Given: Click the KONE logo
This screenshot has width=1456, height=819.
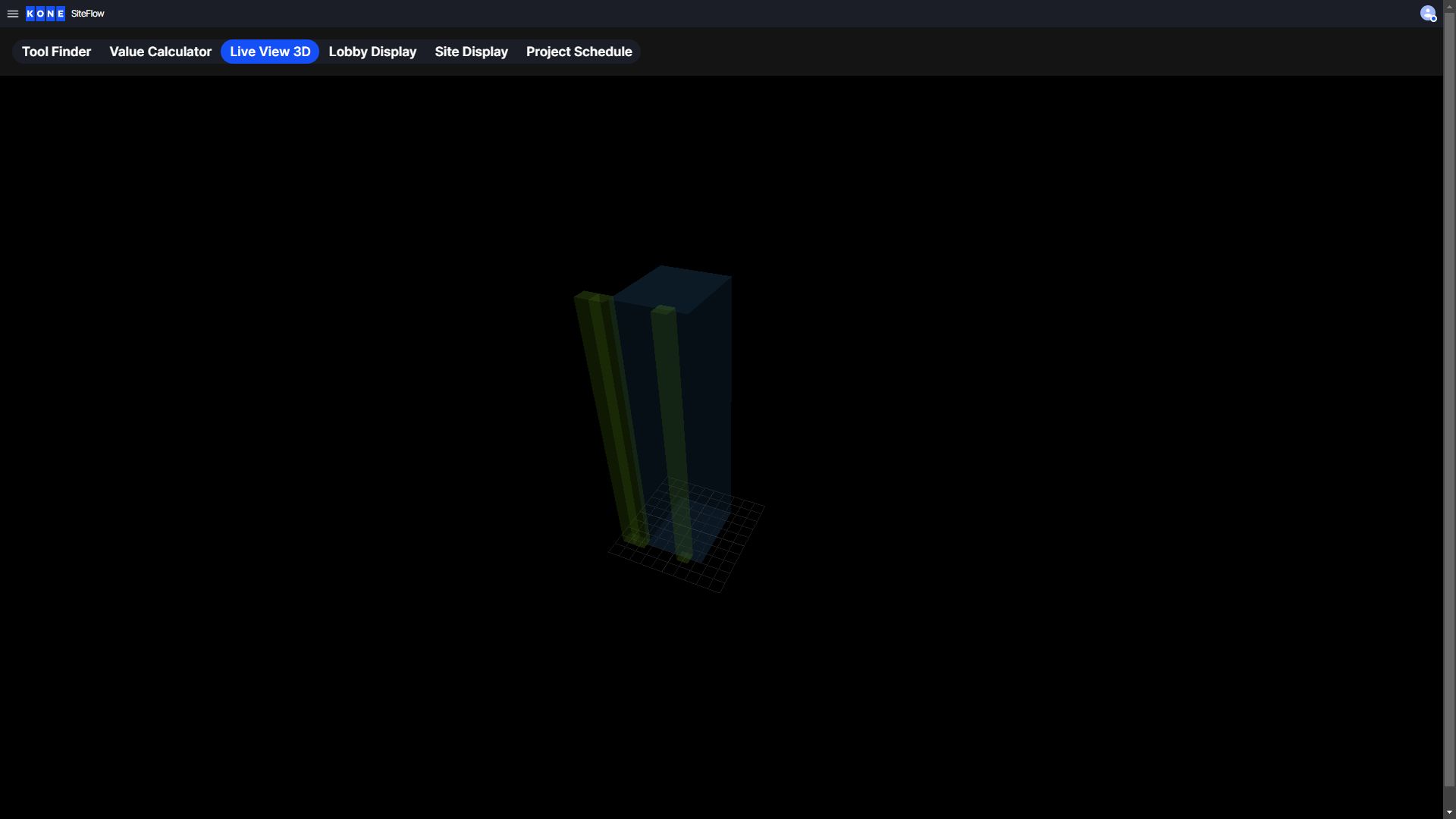Looking at the screenshot, I should (x=45, y=13).
